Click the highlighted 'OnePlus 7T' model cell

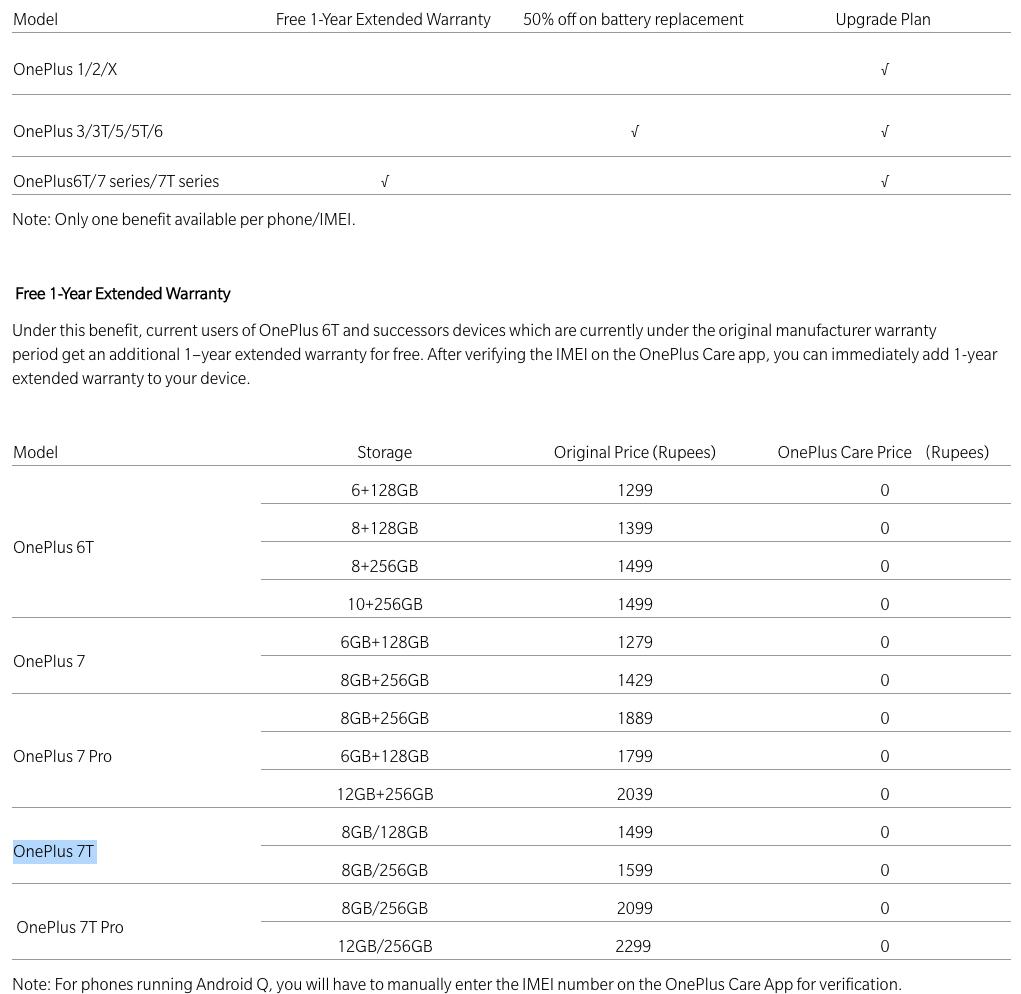point(55,851)
